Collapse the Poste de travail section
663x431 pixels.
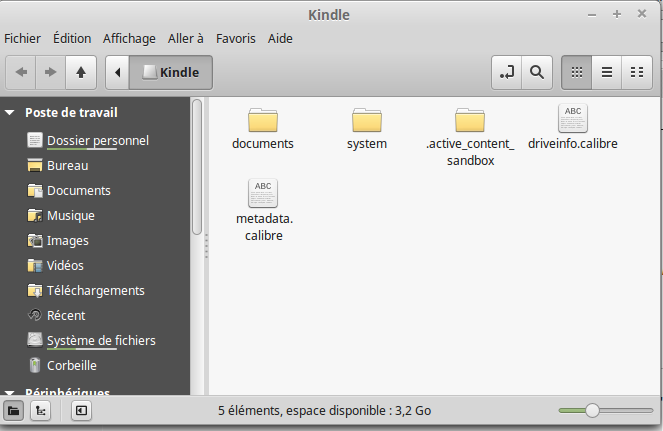[10, 113]
